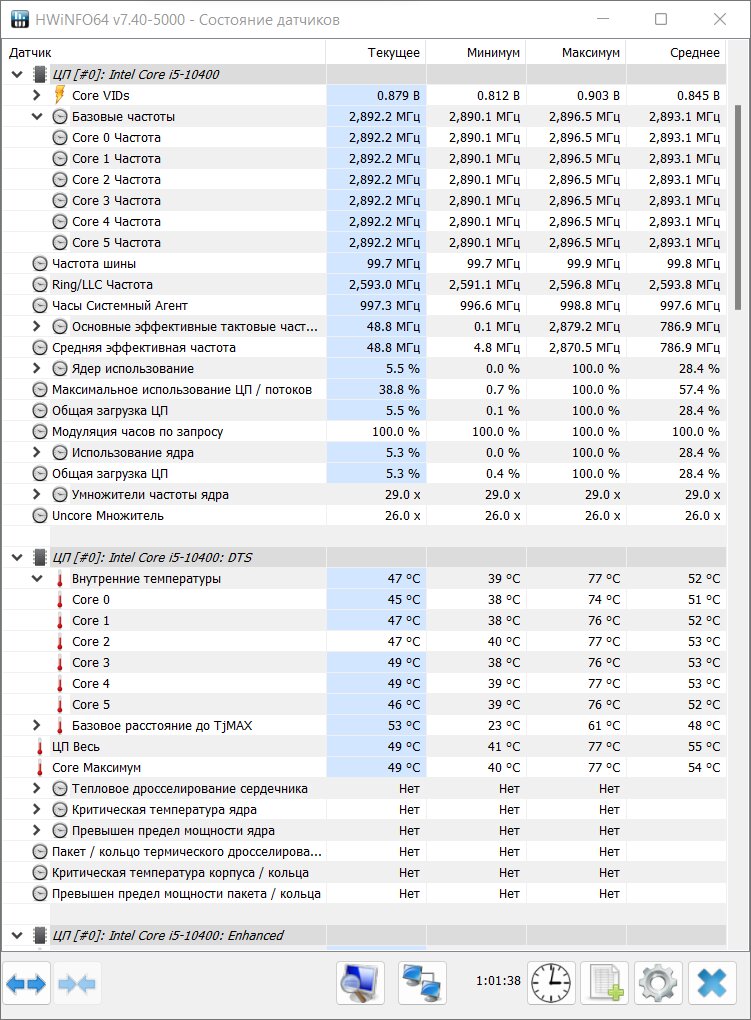Click Core 1 Частота row label
This screenshot has width=751, height=1020.
pos(116,159)
